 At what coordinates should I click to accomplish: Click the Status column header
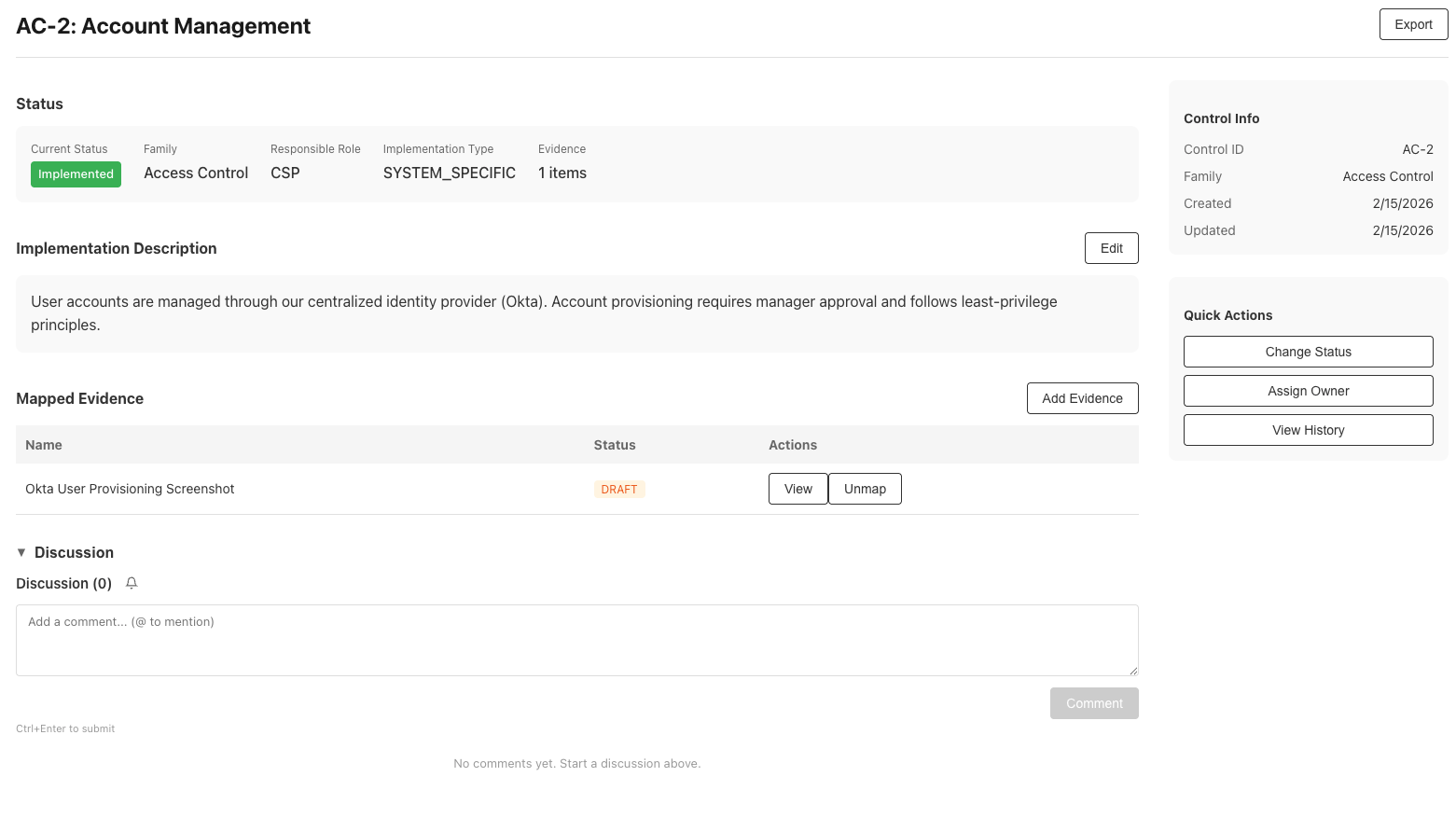[x=615, y=445]
